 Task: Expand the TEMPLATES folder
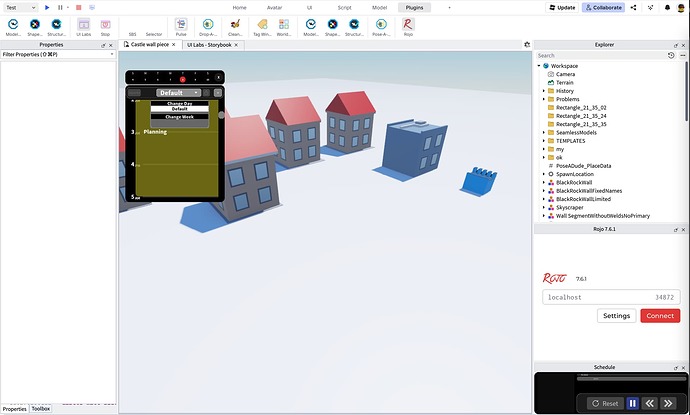tap(544, 141)
